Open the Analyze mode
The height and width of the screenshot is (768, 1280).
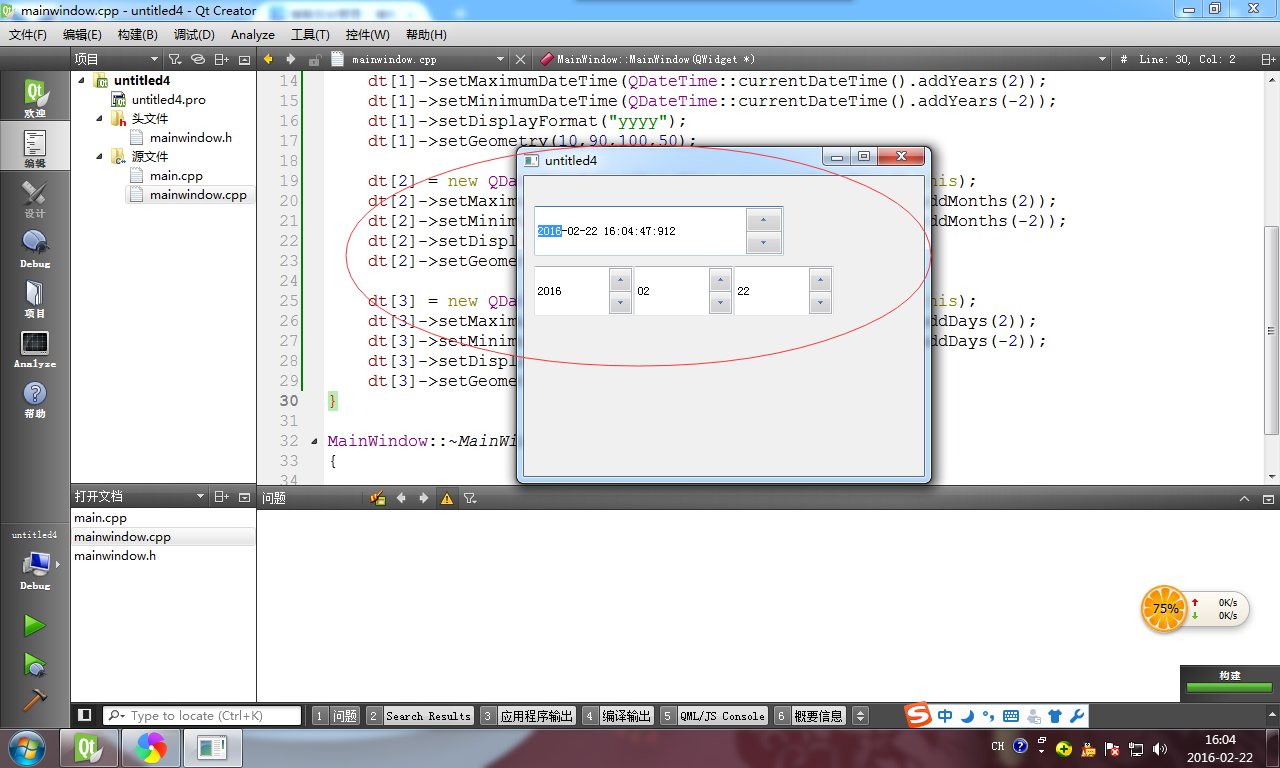pos(35,348)
